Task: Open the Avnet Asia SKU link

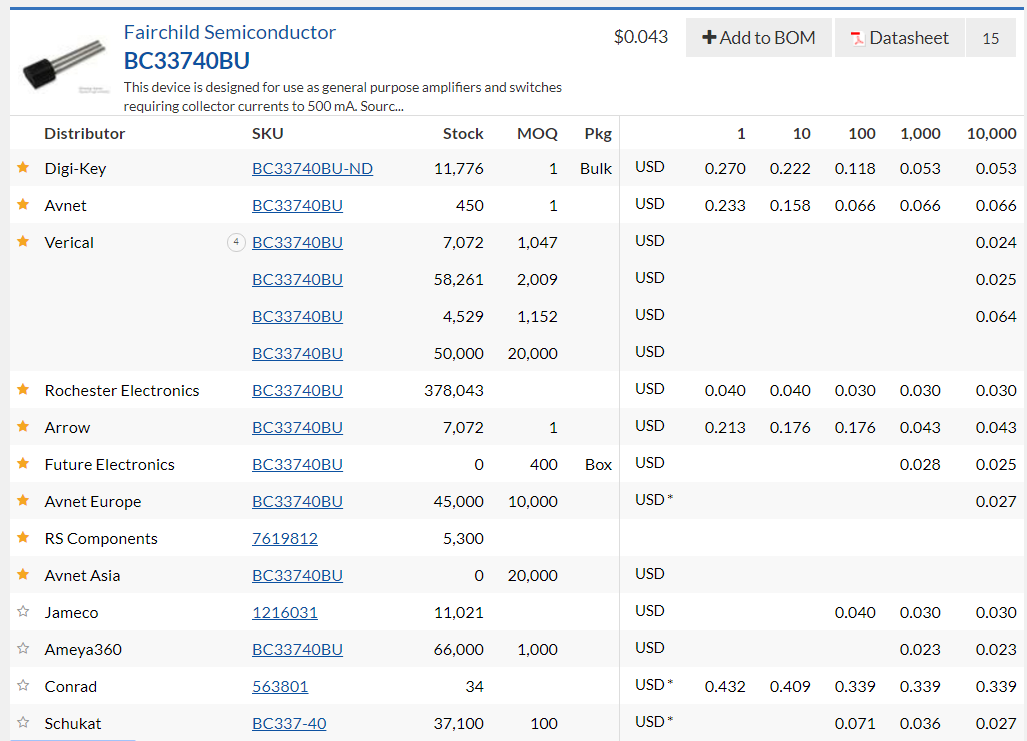Action: [x=297, y=575]
